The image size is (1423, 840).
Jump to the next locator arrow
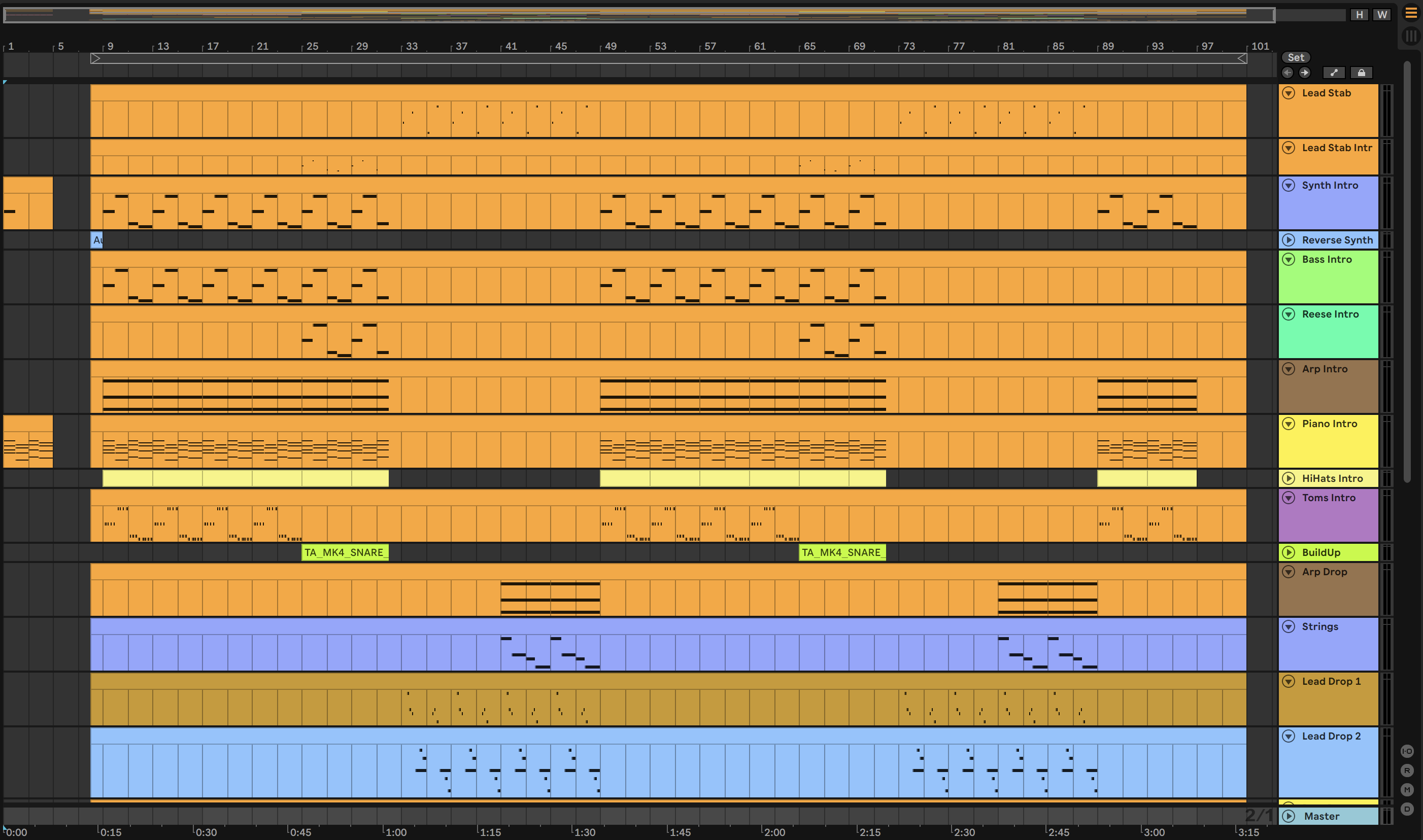1305,73
